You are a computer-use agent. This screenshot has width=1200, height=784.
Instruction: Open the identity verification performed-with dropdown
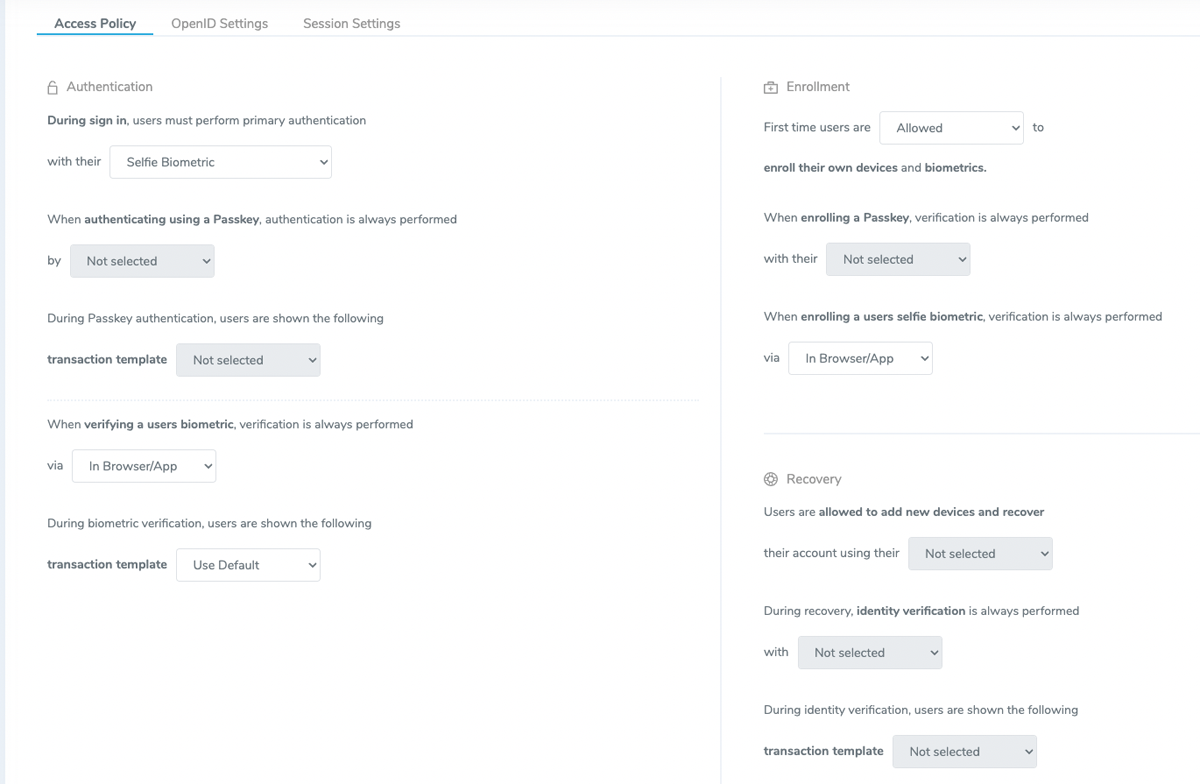pyautogui.click(x=869, y=652)
